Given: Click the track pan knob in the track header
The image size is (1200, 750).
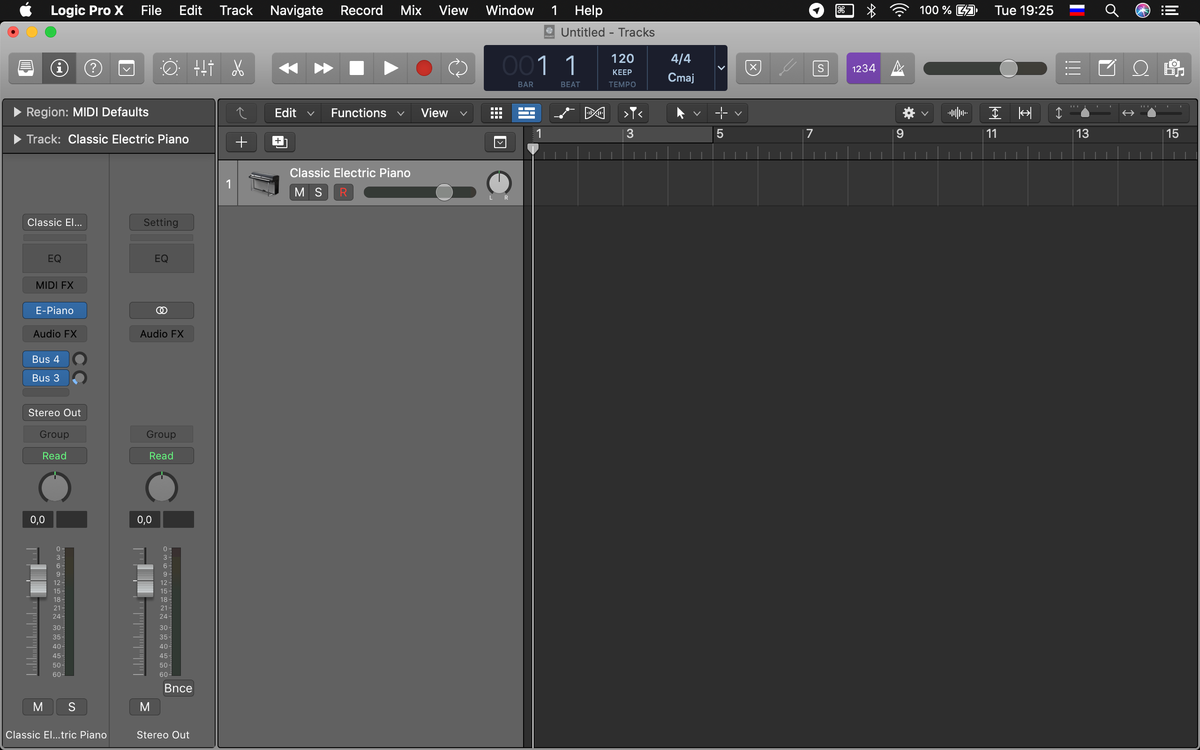Looking at the screenshot, I should [x=499, y=184].
